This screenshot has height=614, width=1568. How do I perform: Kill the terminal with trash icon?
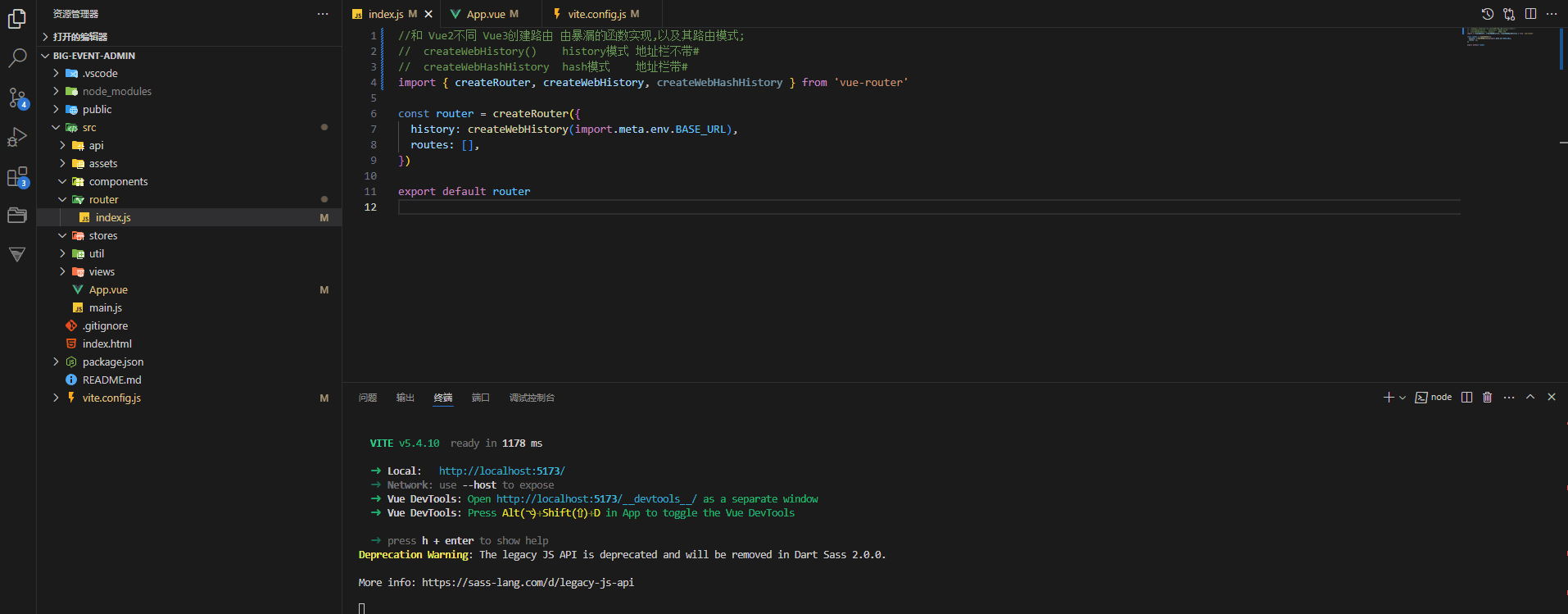1488,398
